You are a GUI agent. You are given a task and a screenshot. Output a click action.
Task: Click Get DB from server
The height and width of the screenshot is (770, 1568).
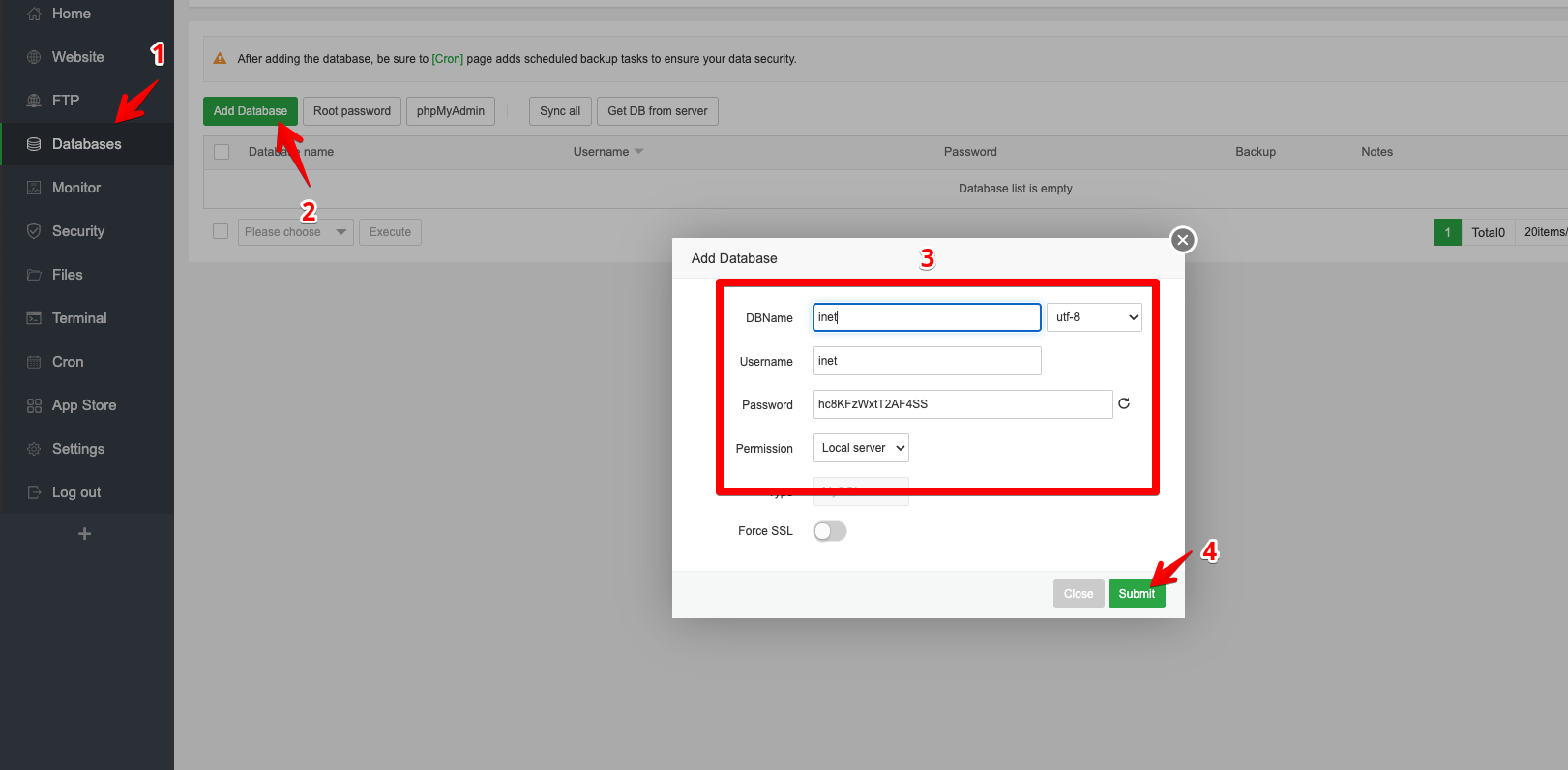(658, 111)
